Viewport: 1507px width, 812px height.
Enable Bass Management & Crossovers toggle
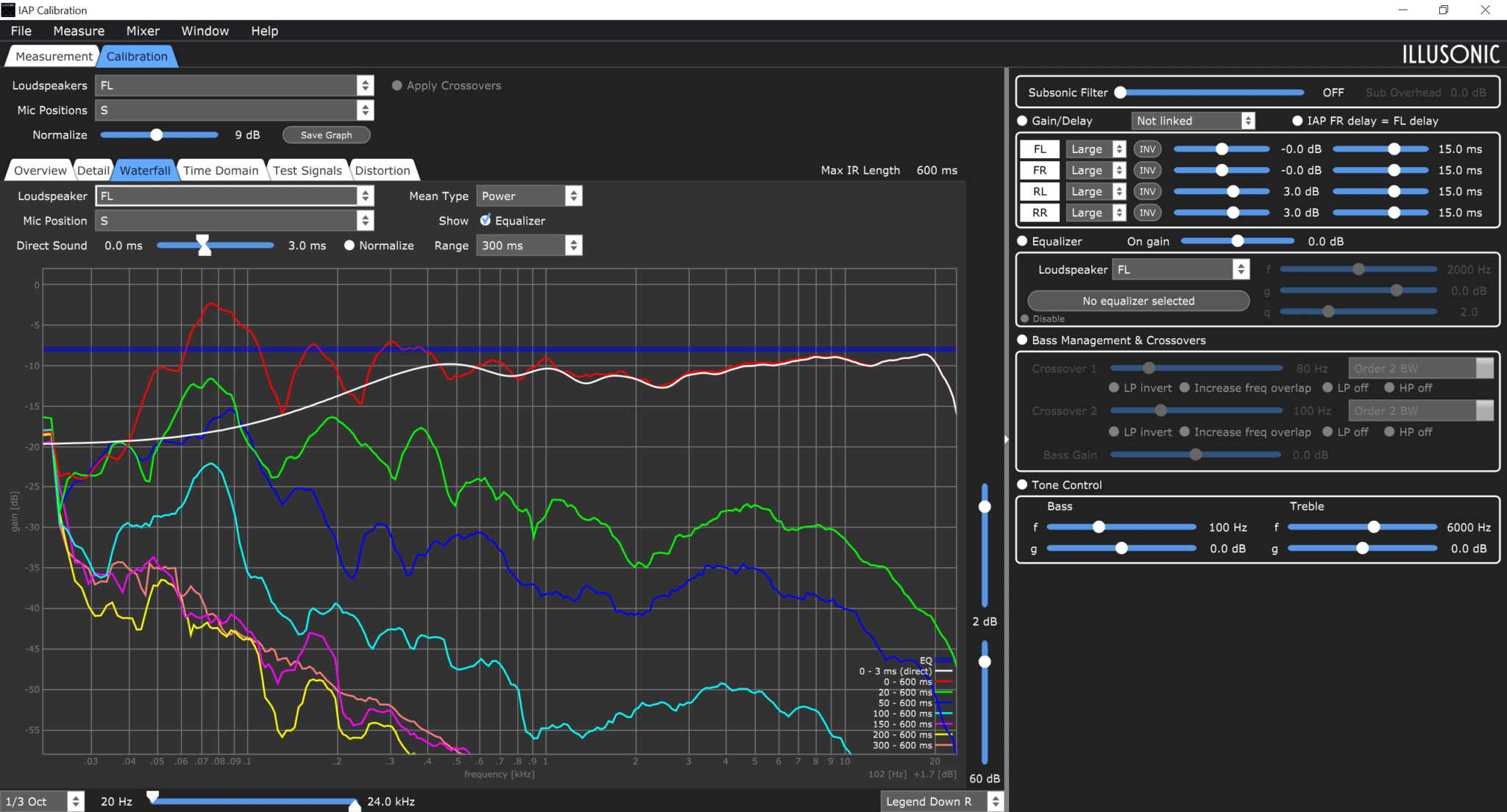(1022, 341)
